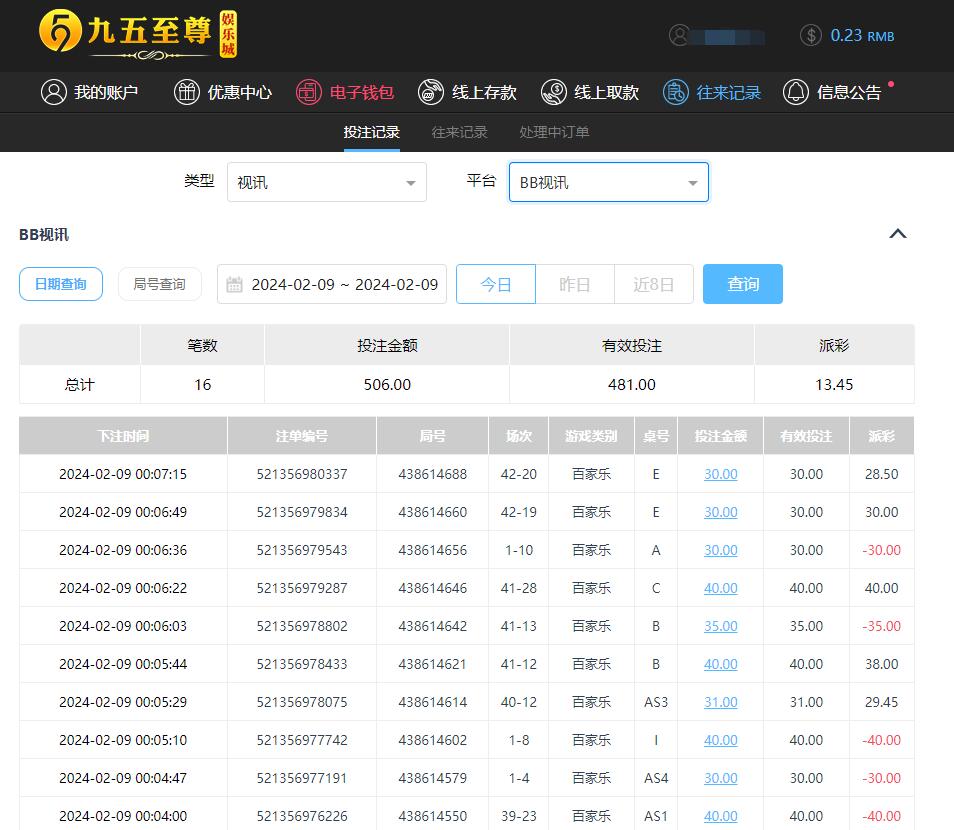
Task: Open the 类型 dropdown showing 视讯
Action: 327,182
